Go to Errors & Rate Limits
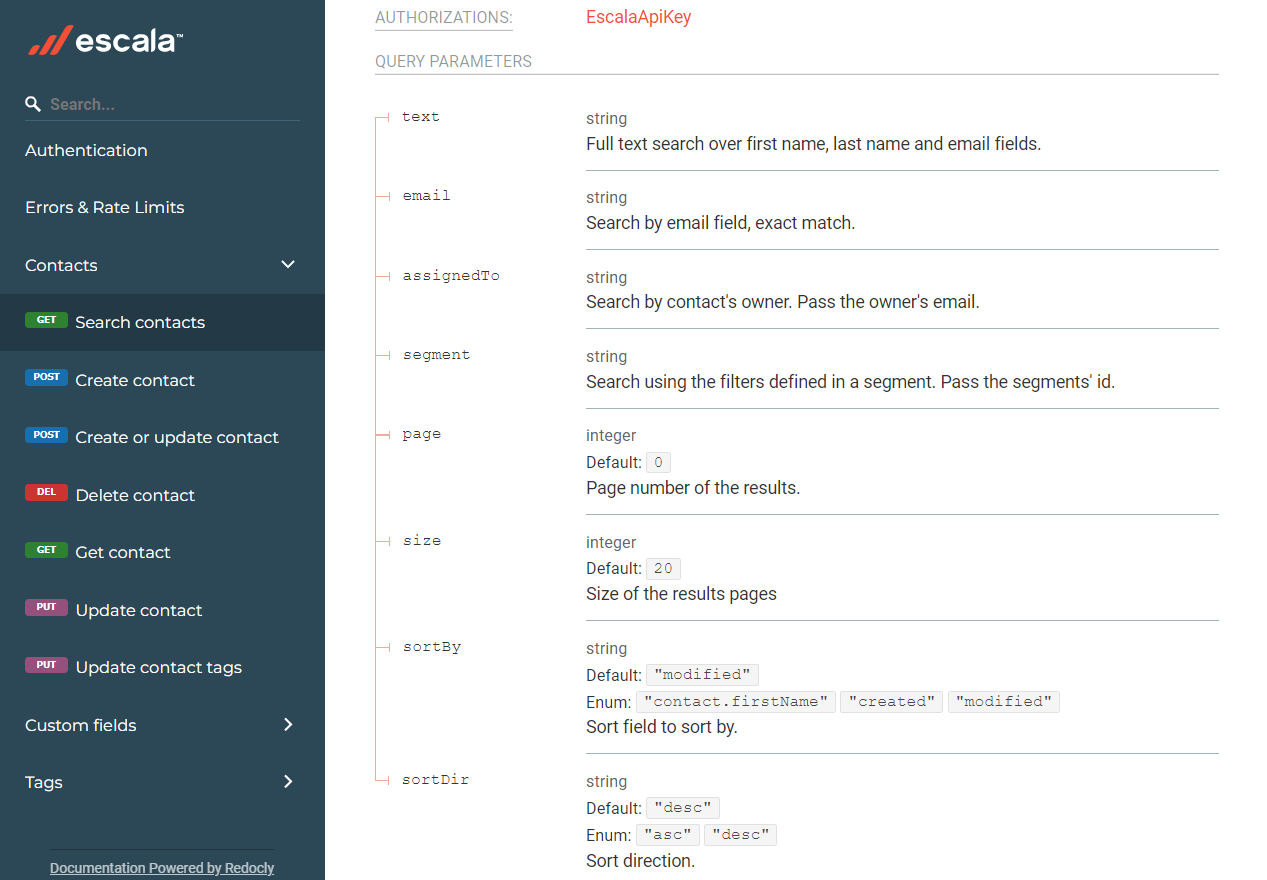Viewport: 1267px width, 880px height. [105, 207]
